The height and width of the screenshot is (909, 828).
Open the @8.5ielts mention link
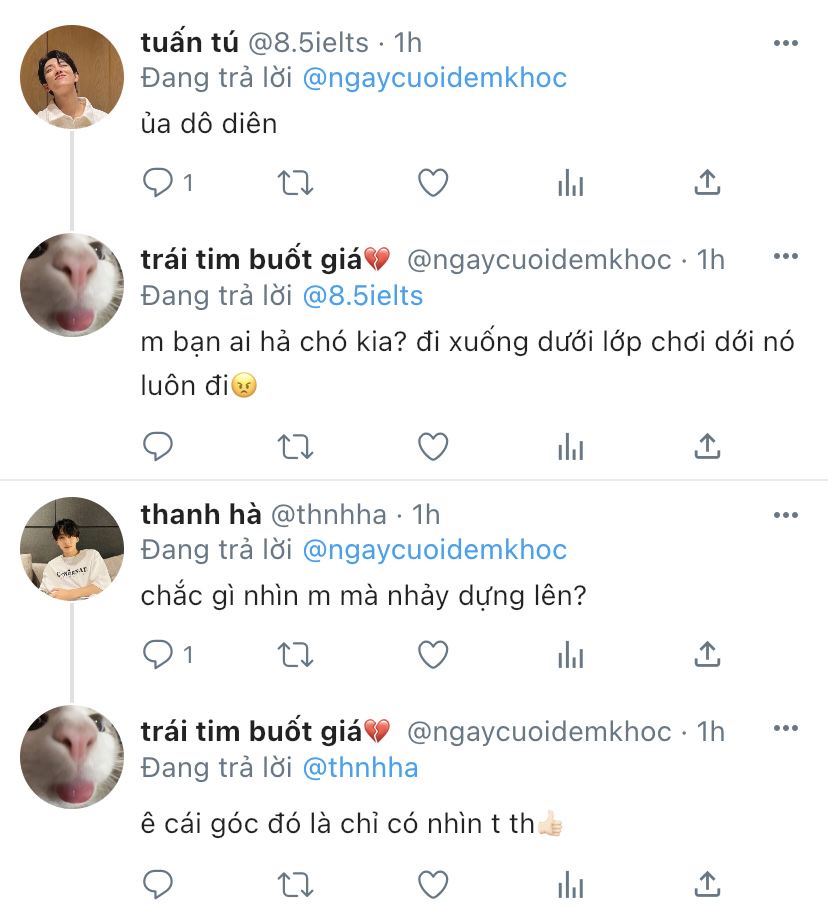click(x=361, y=295)
